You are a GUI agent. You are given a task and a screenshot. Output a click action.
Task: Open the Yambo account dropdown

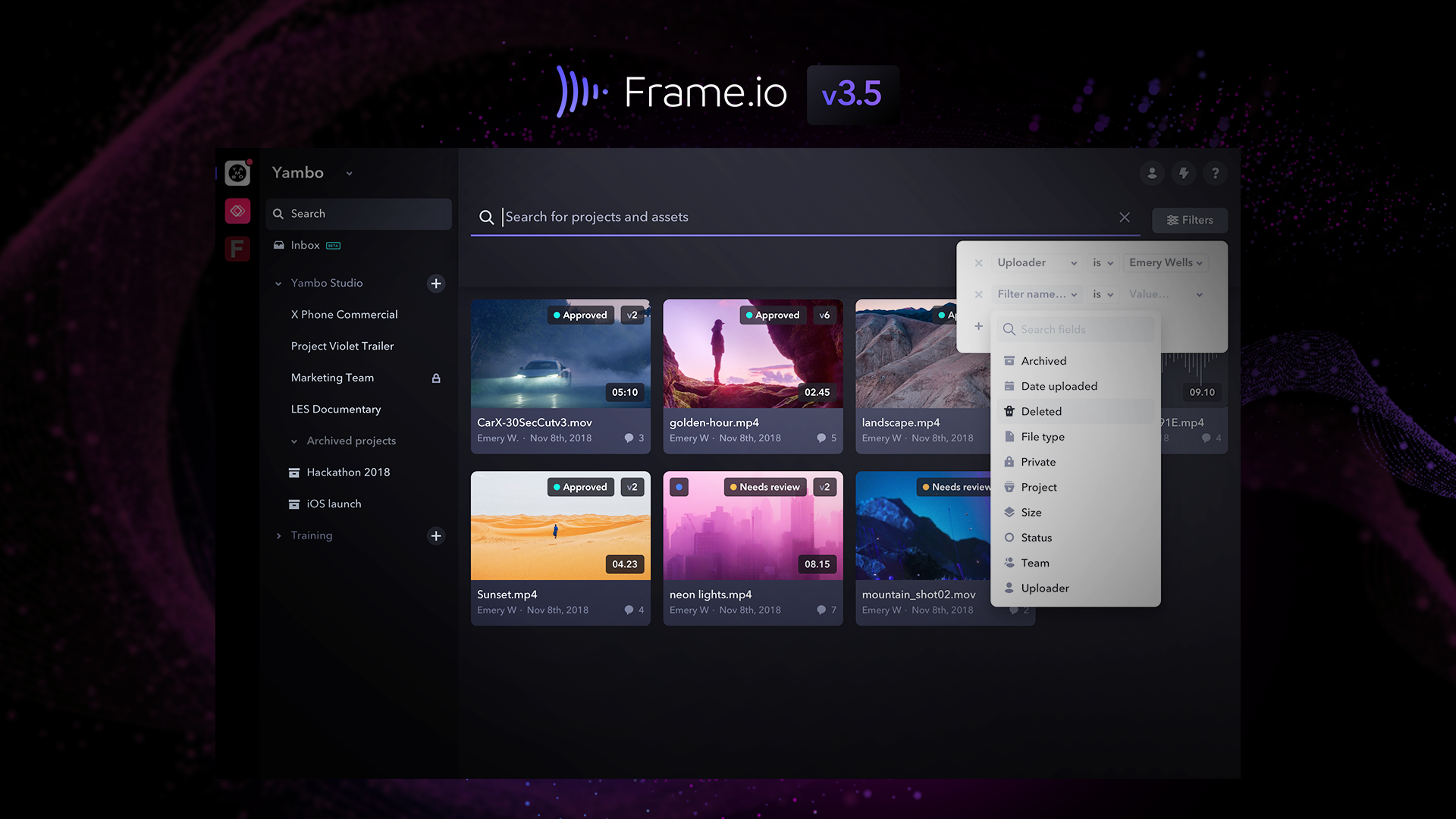tap(349, 174)
